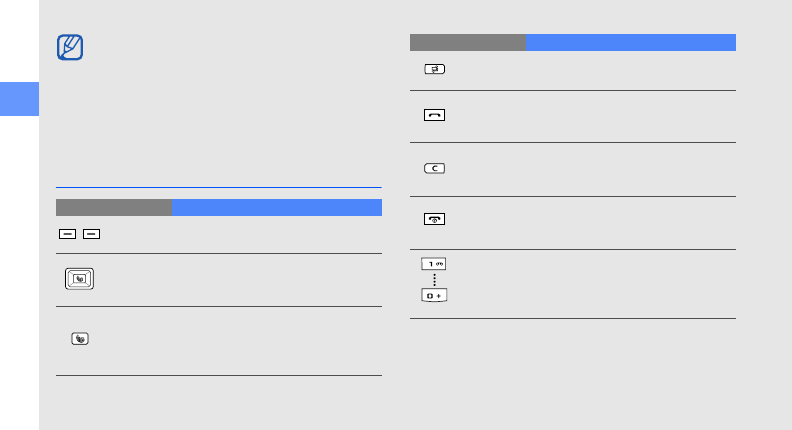Screen dimensions: 792x430
Task: Click the C clear key icon
Action: point(434,169)
